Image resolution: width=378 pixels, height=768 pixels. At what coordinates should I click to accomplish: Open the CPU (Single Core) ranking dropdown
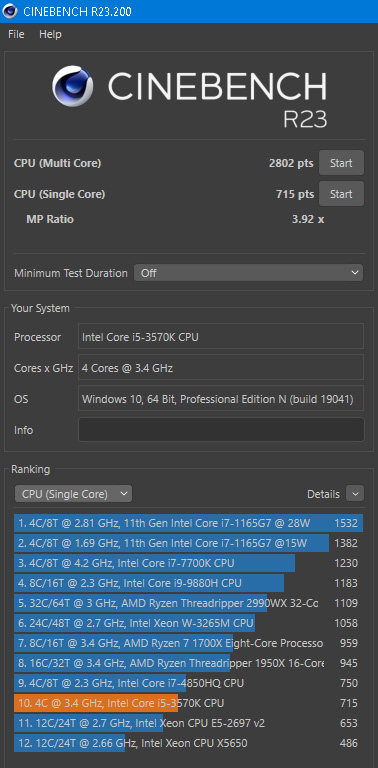tap(73, 494)
